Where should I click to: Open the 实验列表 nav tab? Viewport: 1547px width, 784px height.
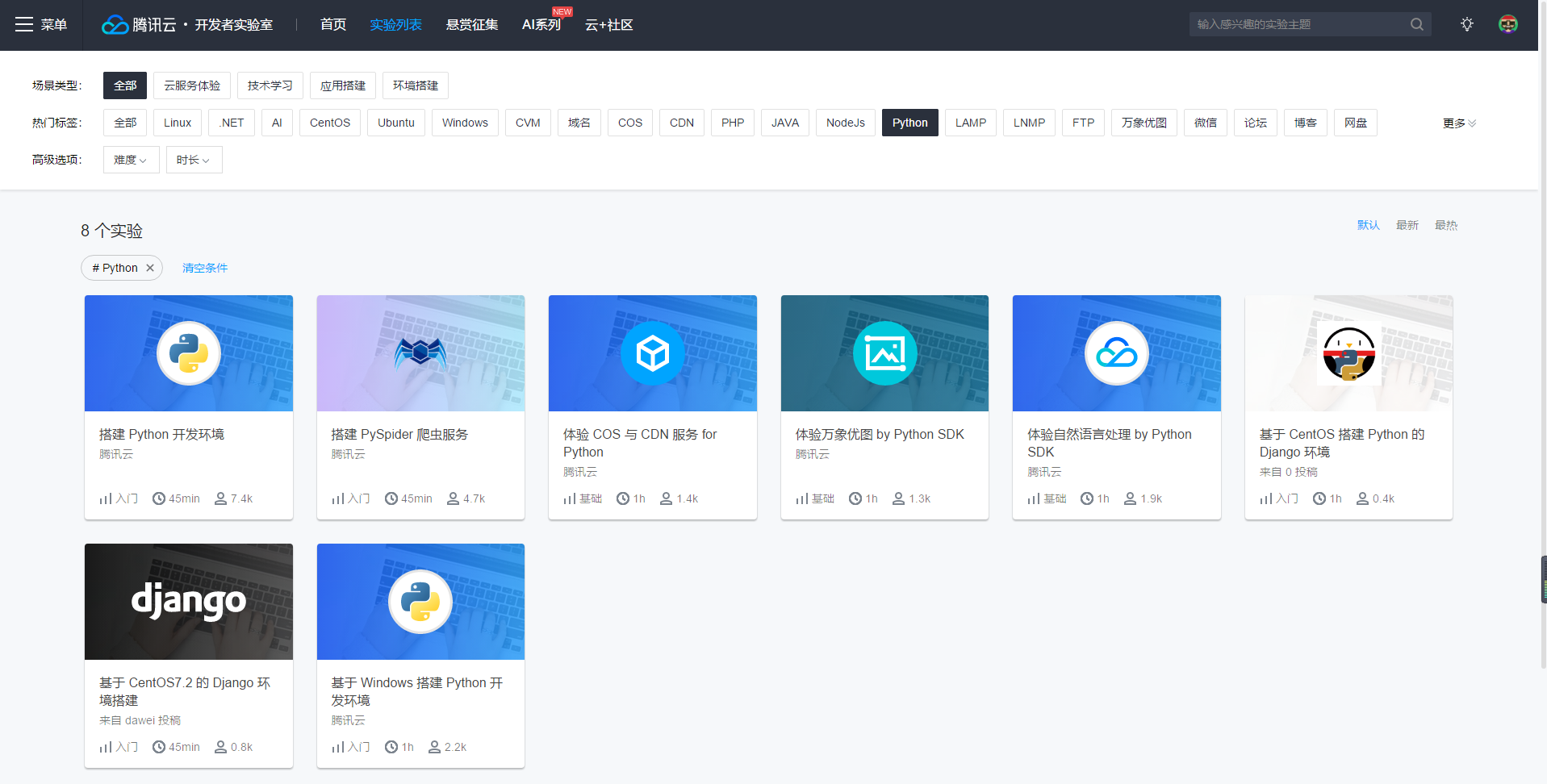click(x=395, y=25)
